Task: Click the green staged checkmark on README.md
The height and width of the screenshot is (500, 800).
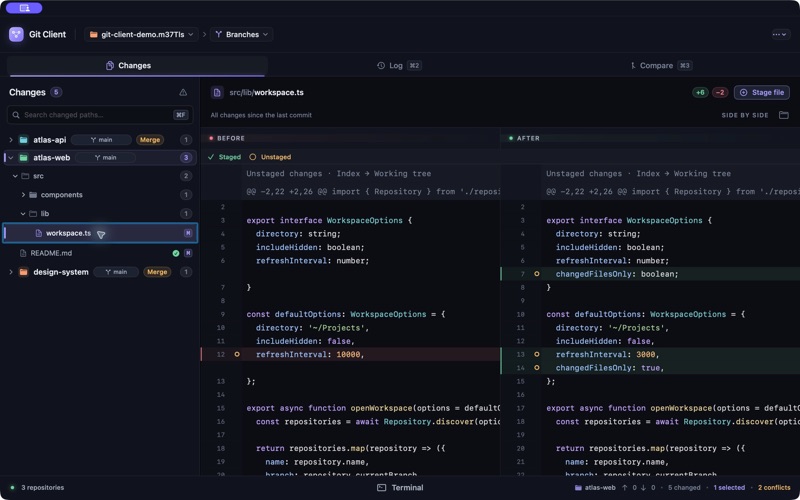Action: [x=176, y=253]
